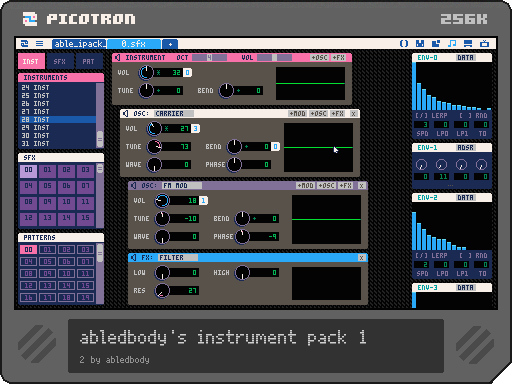Switch to the PAT tab

pos(88,62)
